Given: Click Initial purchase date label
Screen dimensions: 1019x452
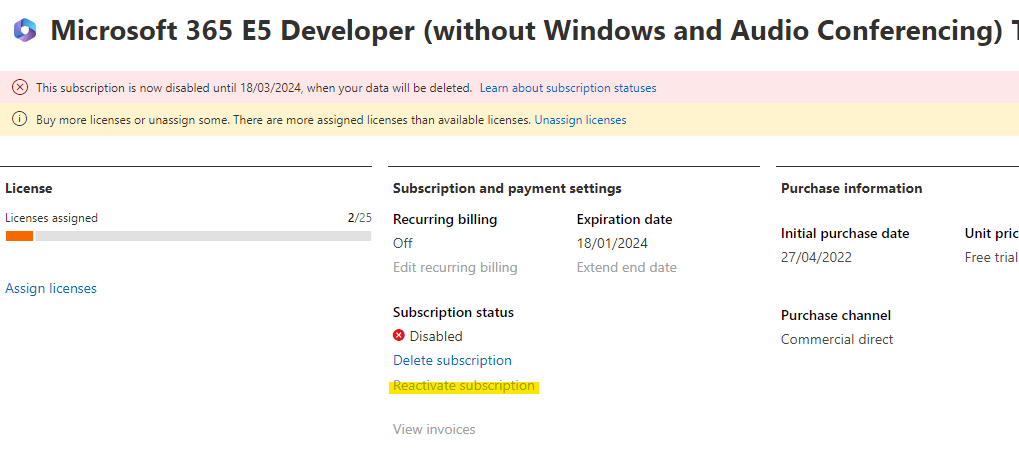Looking at the screenshot, I should click(x=845, y=233).
